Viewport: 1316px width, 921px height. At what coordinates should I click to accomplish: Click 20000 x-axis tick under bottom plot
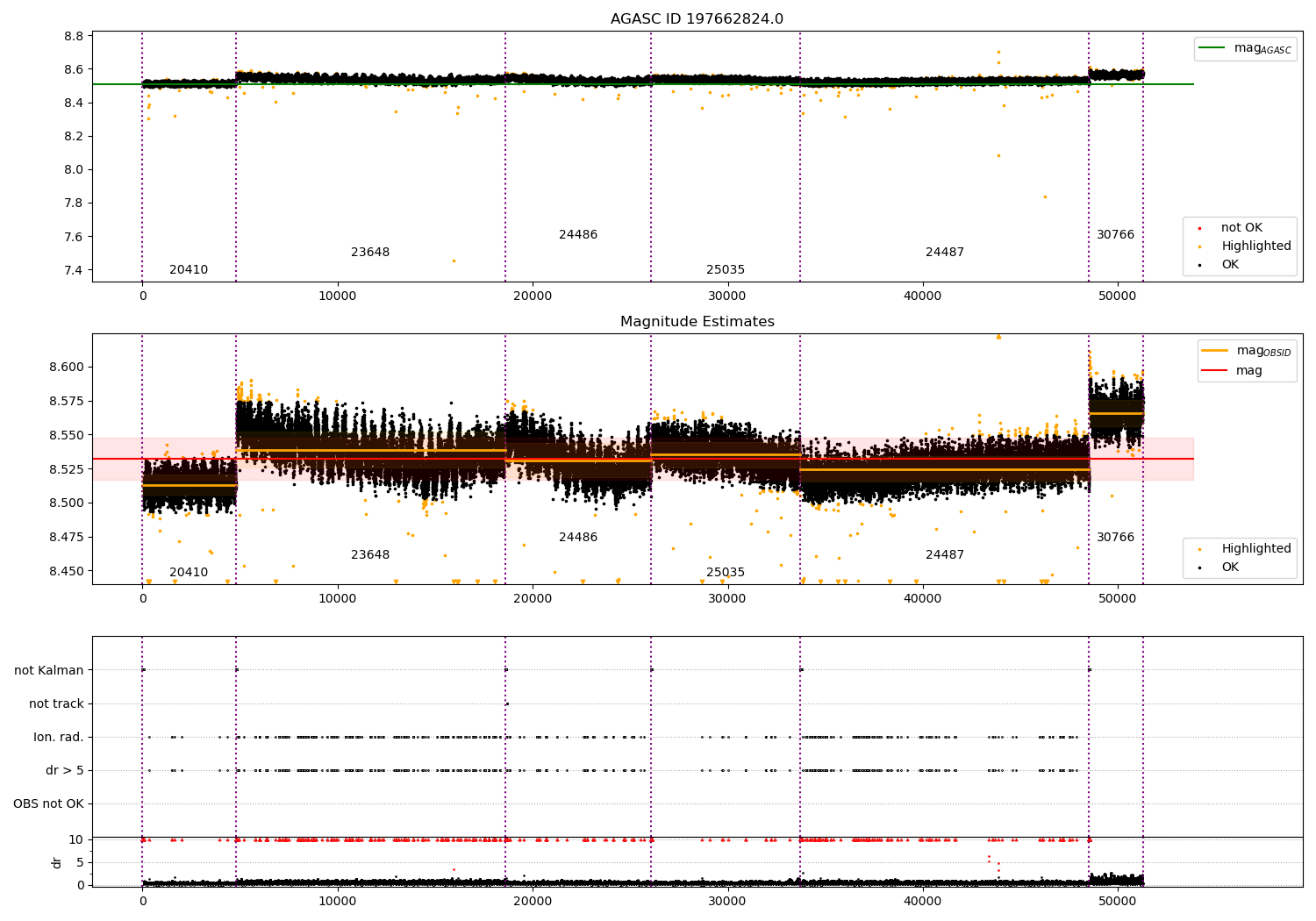(533, 901)
